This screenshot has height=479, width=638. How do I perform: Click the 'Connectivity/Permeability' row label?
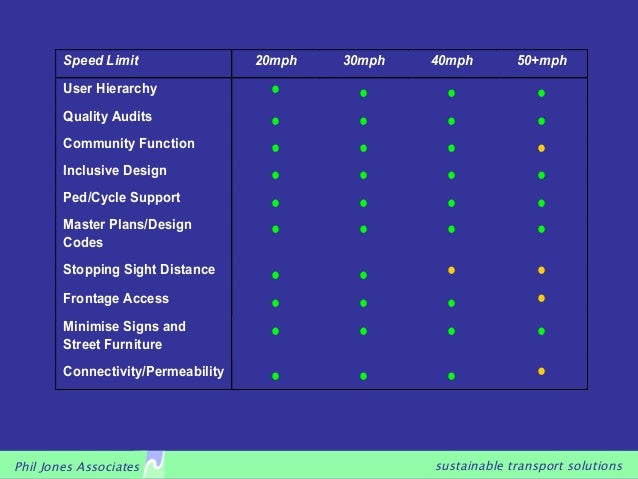tap(144, 372)
